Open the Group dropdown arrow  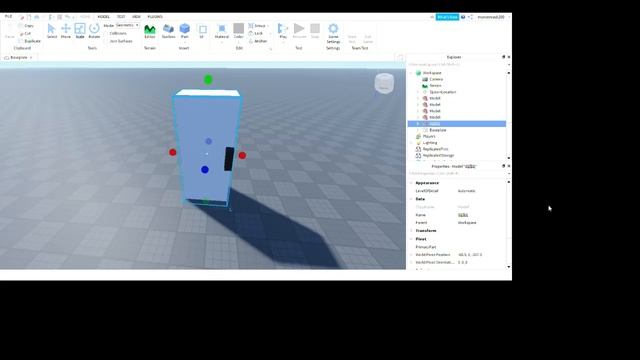(x=268, y=26)
